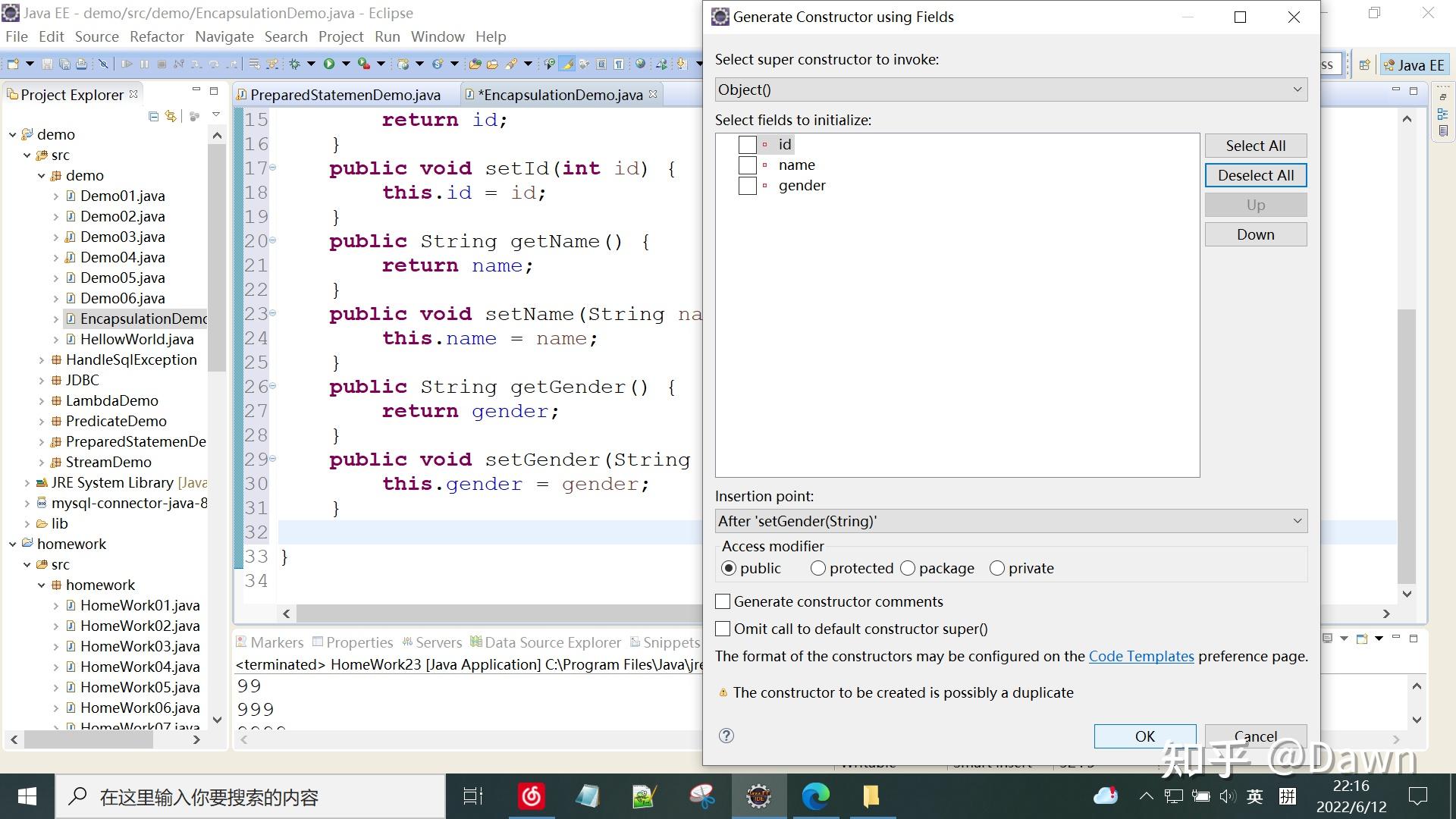
Task: Confirm dialog with OK button
Action: (1145, 736)
